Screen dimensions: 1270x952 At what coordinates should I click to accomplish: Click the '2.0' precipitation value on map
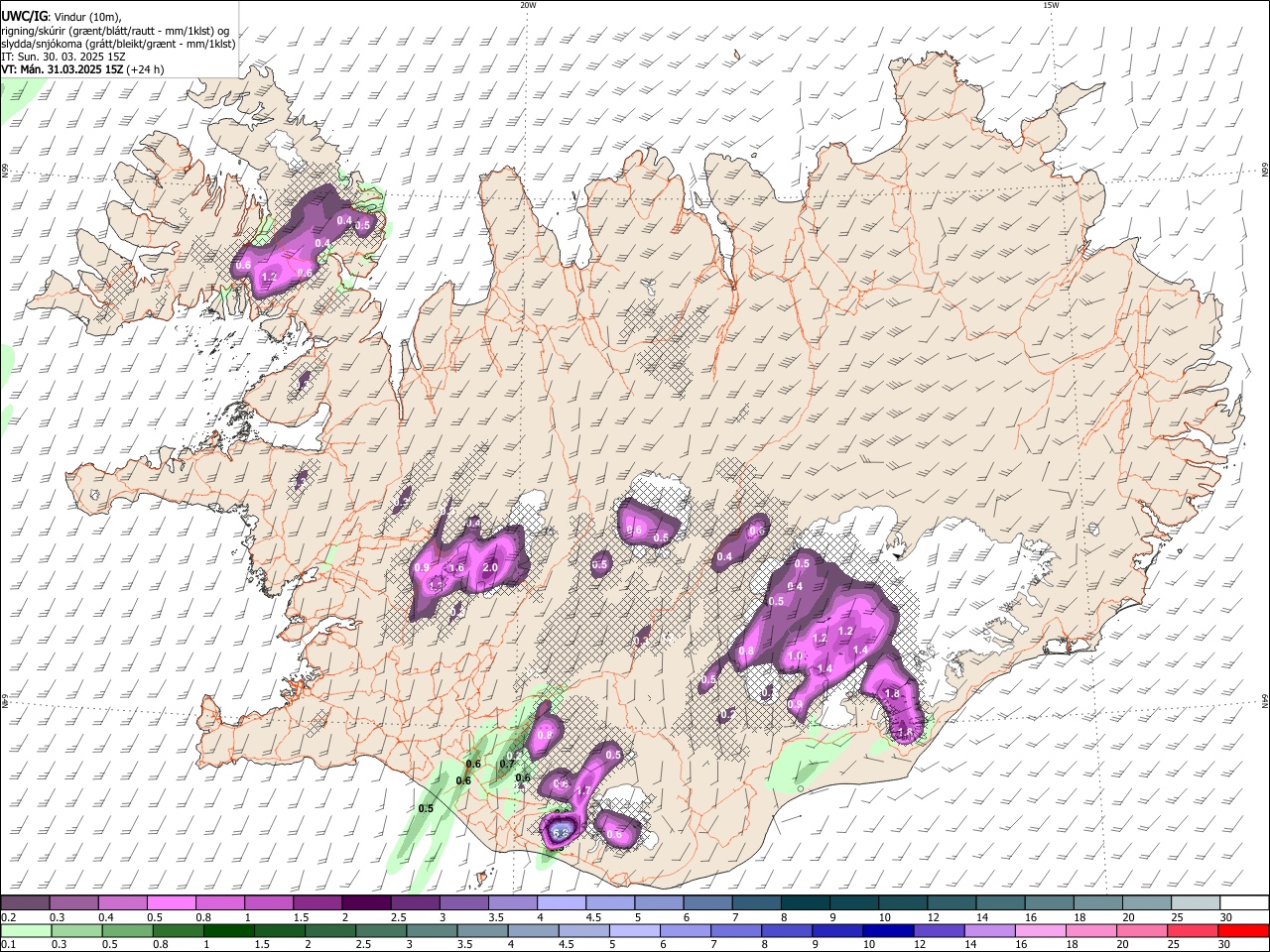click(490, 568)
